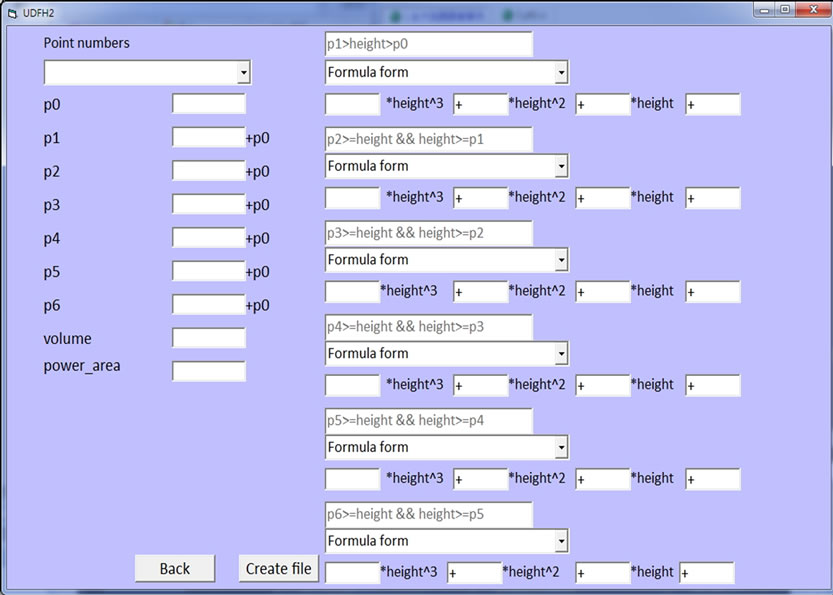Expand Formula form dropdown for p3>=height range

[x=561, y=260]
